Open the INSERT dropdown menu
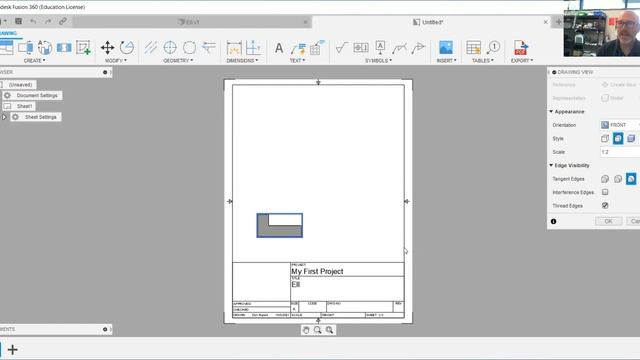The height and width of the screenshot is (360, 640). point(447,60)
